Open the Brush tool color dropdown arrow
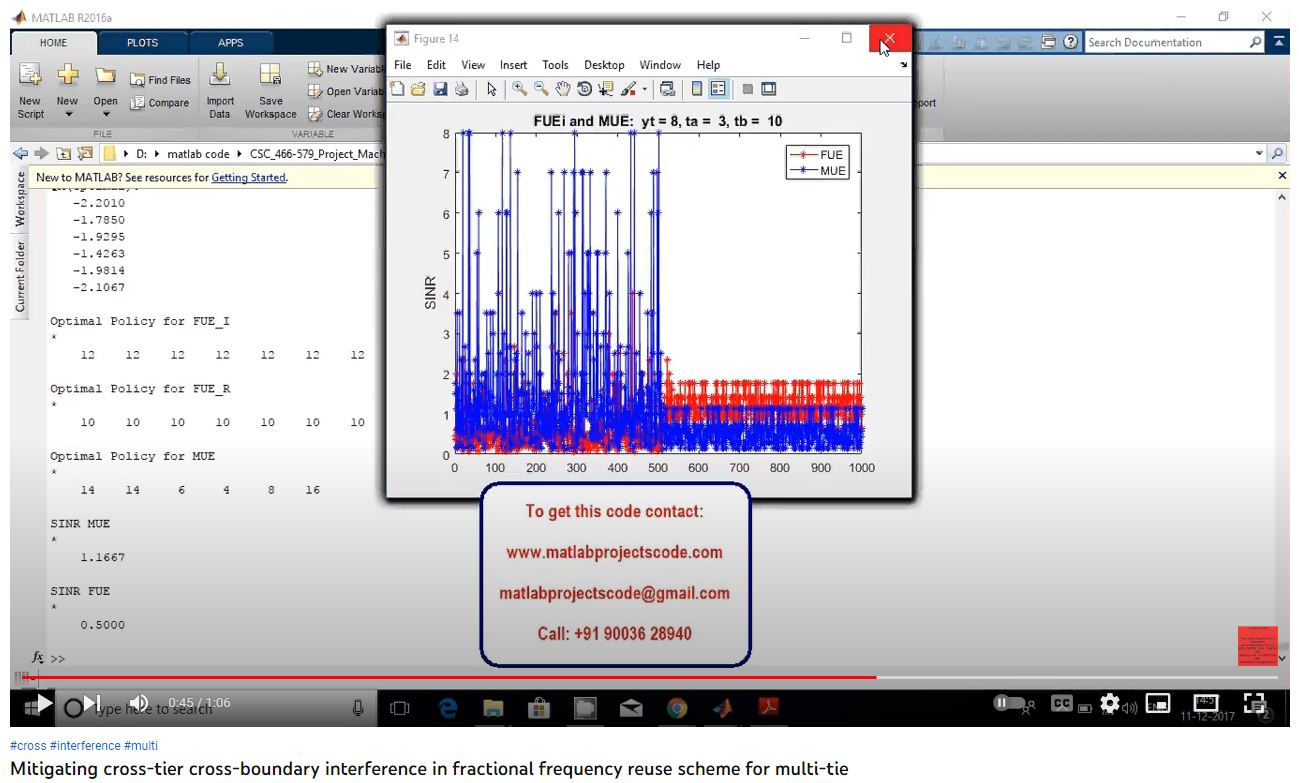The image size is (1299, 783). tap(645, 90)
